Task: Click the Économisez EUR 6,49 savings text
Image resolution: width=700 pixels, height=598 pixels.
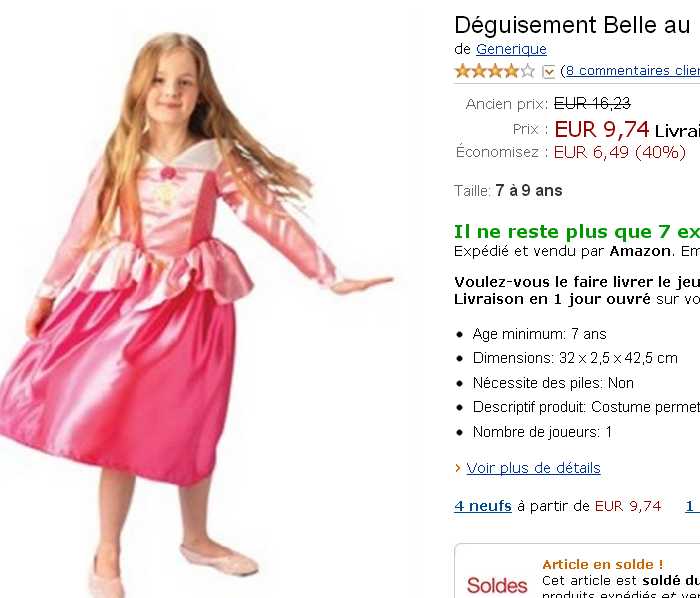Action: [x=571, y=153]
